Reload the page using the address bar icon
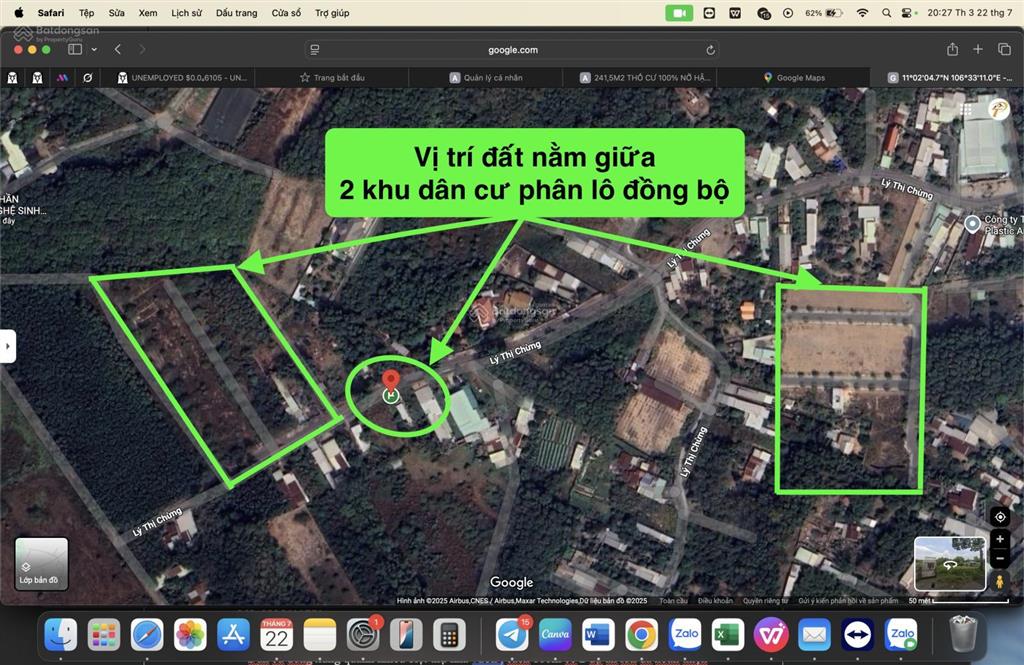 pyautogui.click(x=710, y=48)
